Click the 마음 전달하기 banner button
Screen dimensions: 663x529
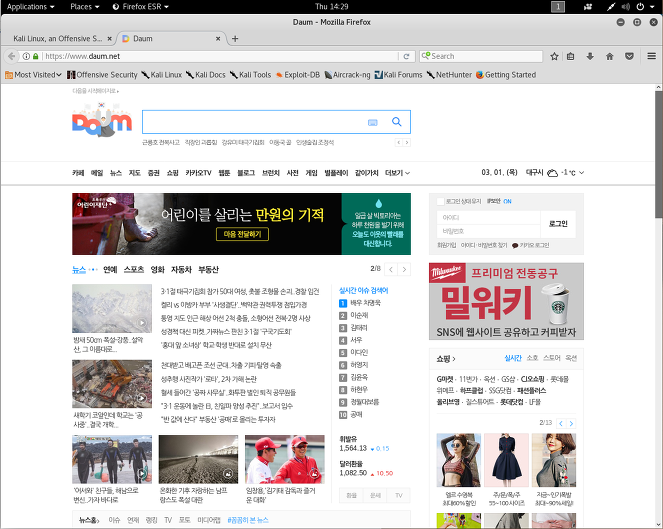[x=242, y=234]
